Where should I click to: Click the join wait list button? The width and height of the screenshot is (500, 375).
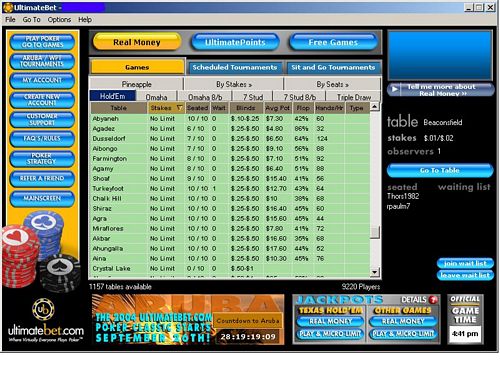coord(465,263)
